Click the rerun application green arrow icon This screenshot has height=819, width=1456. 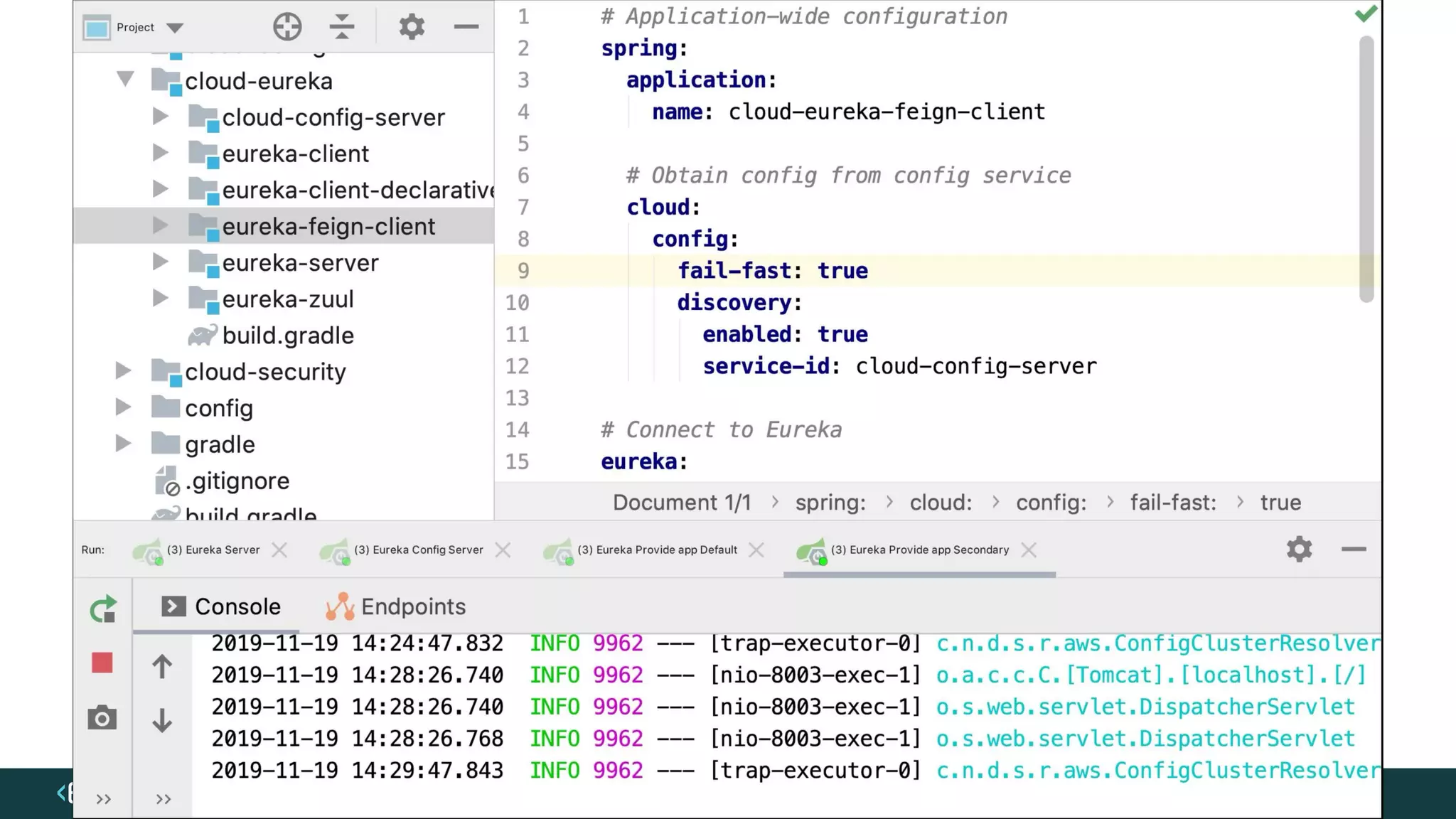(102, 609)
